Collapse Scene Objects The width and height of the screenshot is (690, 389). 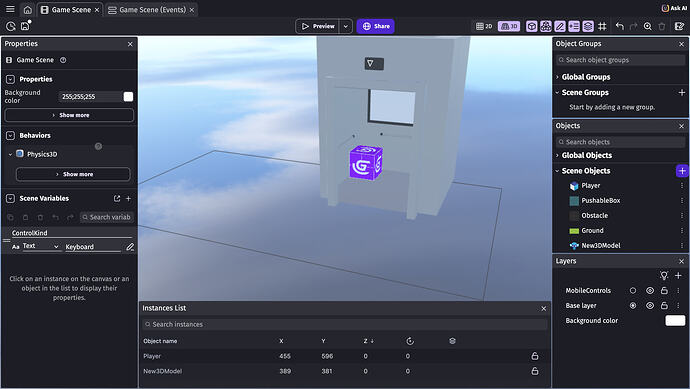[x=558, y=171]
